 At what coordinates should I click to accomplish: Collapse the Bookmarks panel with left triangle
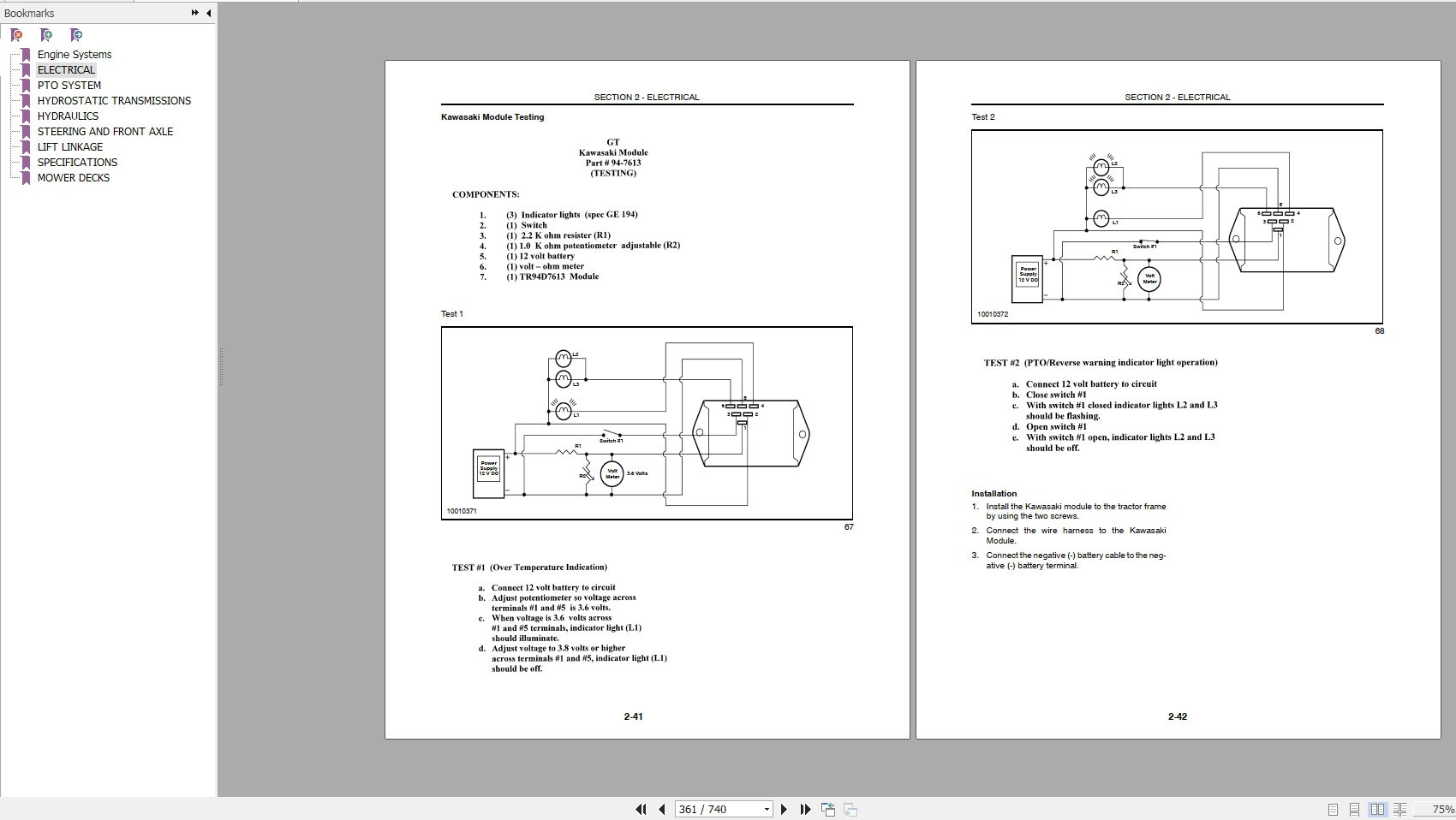[208, 13]
